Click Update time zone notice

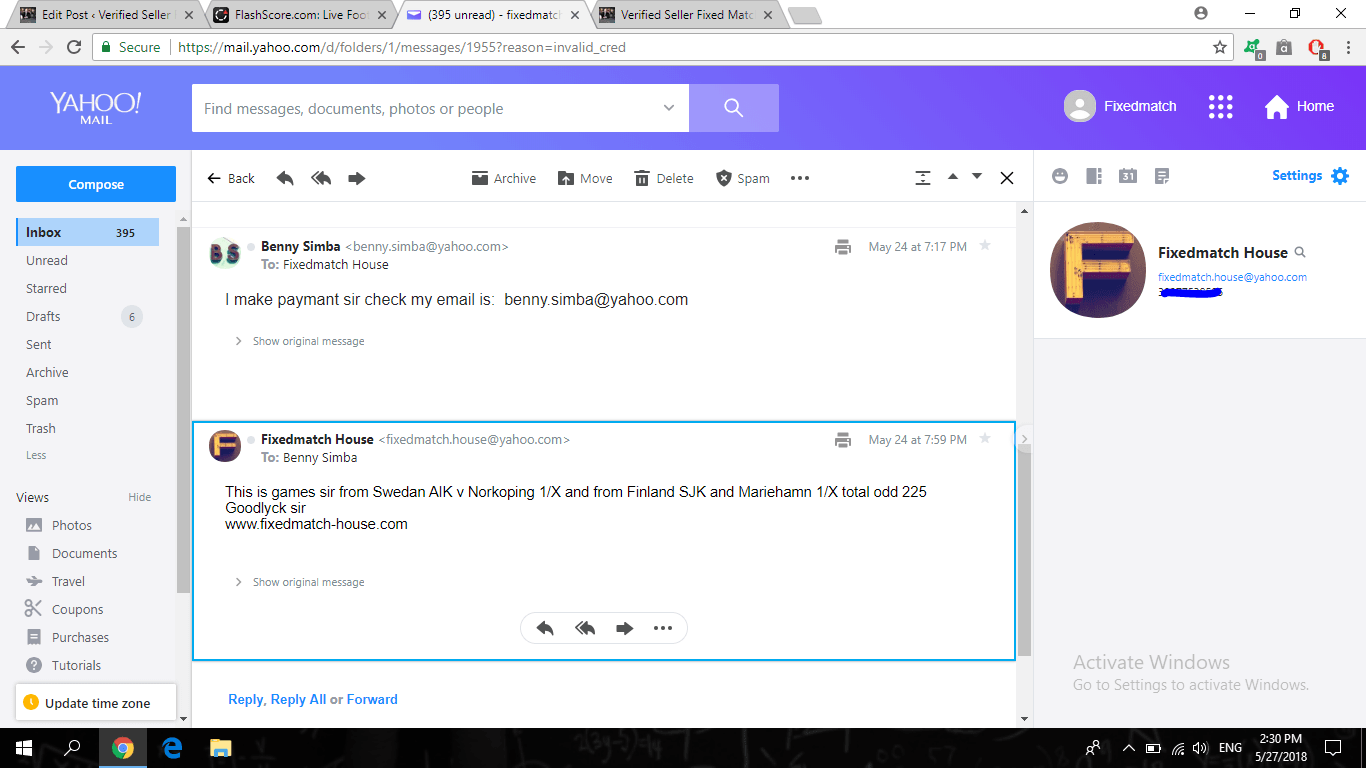pos(96,703)
